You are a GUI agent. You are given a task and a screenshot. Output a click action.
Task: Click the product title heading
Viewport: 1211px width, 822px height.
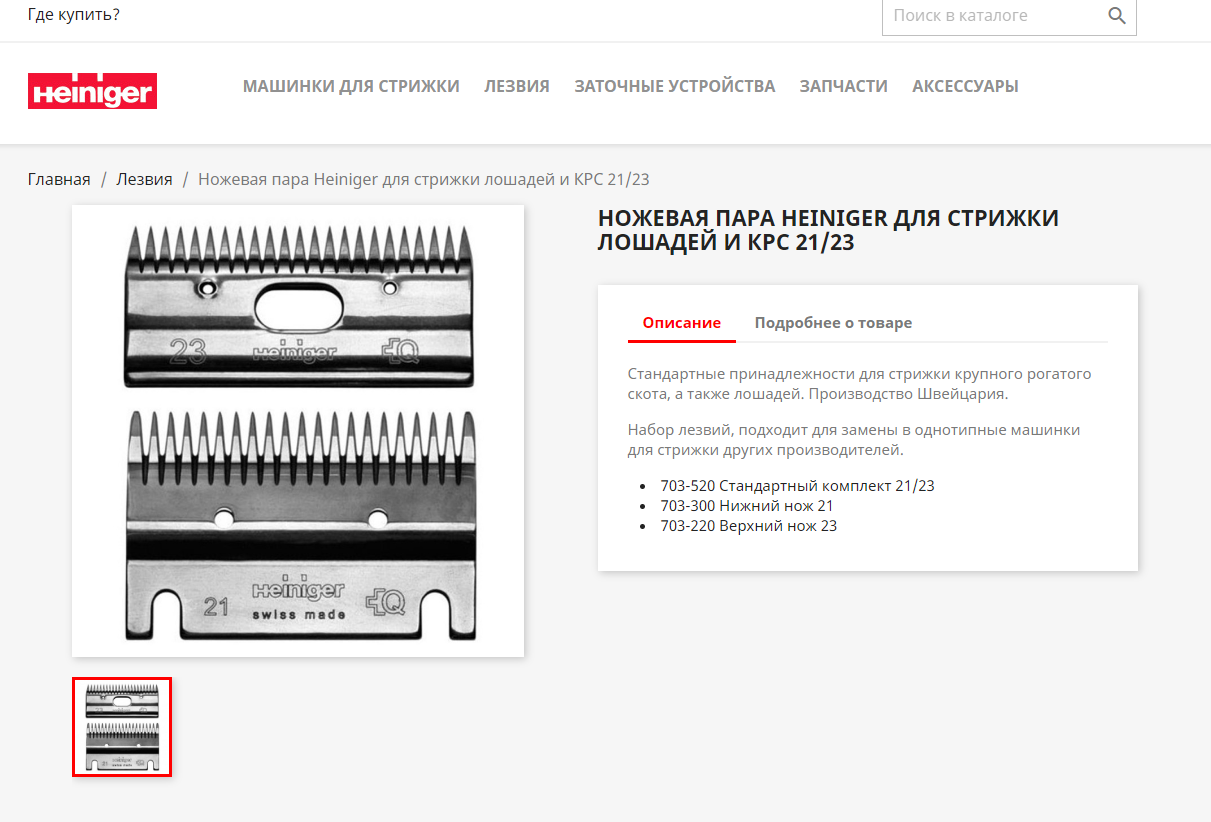(x=827, y=230)
